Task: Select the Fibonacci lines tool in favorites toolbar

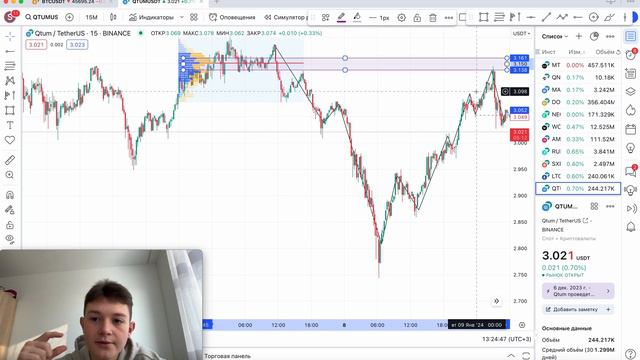Action: [x=499, y=17]
